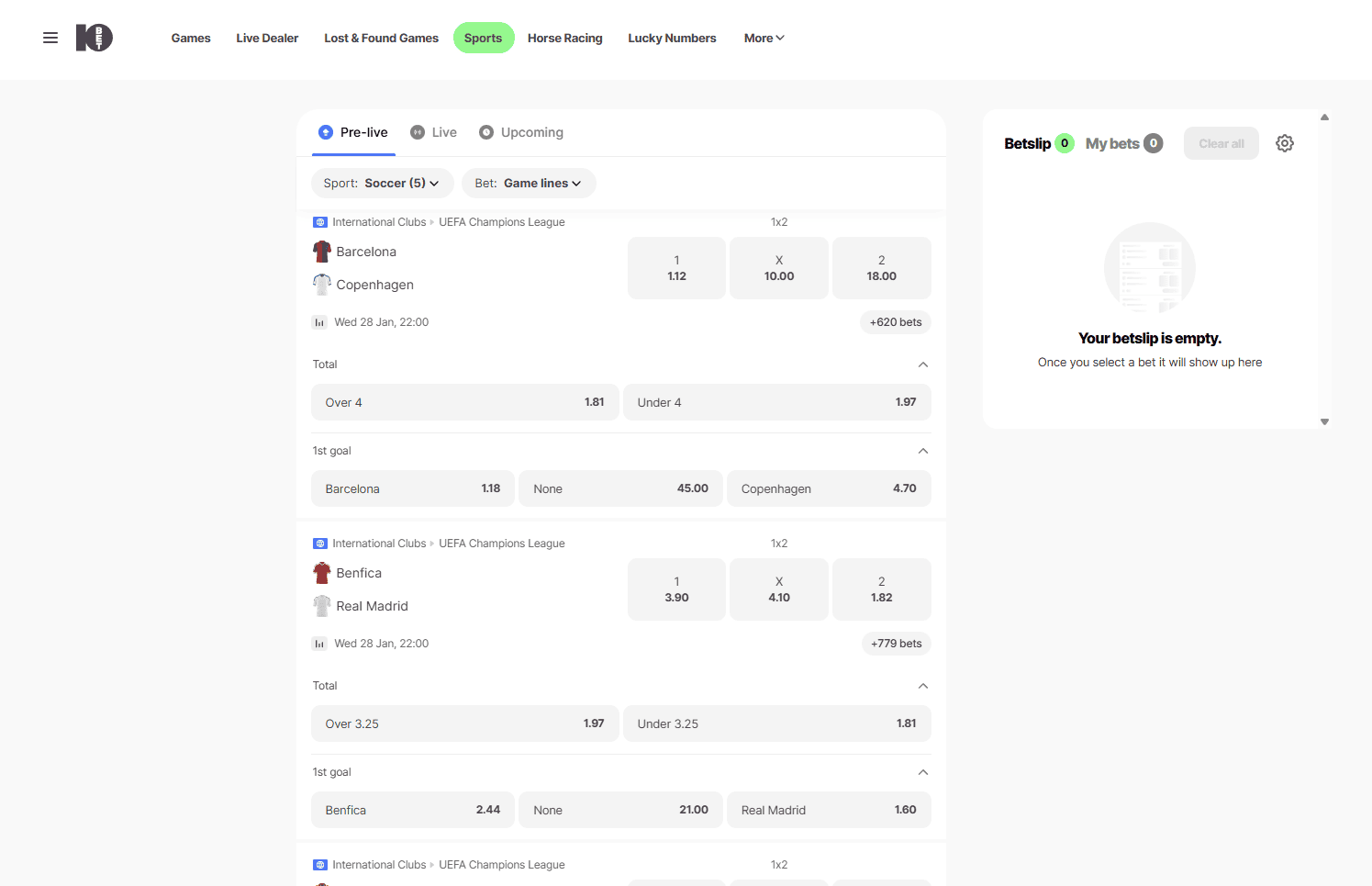Open statistics icon for Benfica vs Real Madrid
1372x886 pixels.
[x=319, y=644]
